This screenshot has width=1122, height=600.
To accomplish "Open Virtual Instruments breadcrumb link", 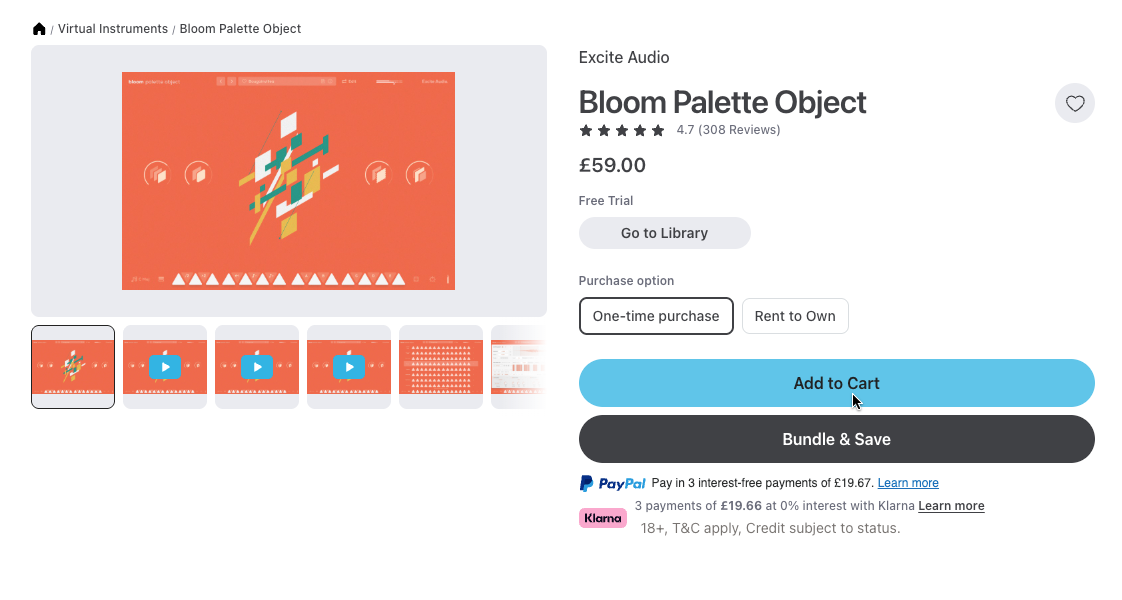I will (x=113, y=29).
